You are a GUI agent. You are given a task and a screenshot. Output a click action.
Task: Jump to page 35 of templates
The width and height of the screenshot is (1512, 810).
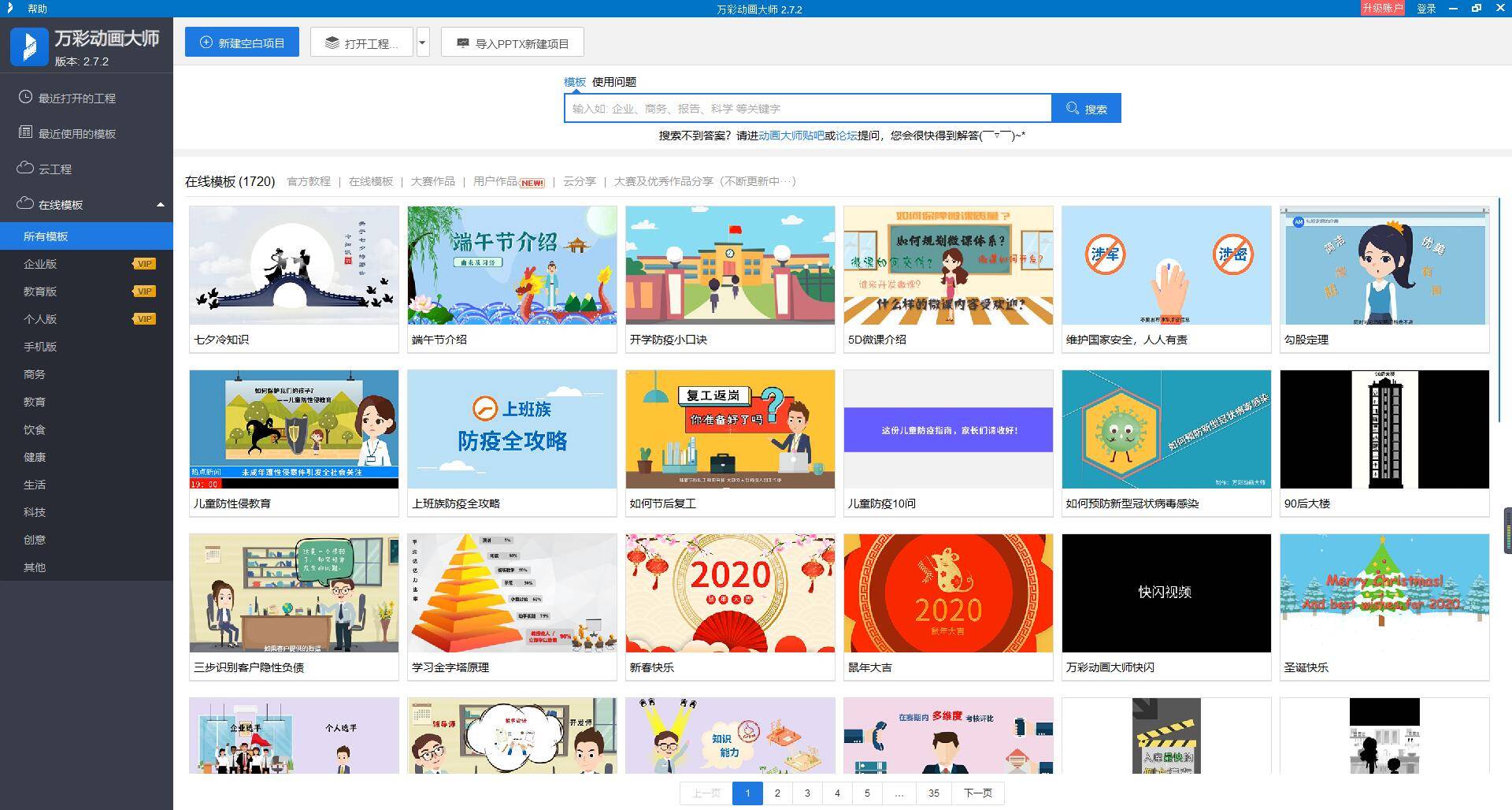[934, 793]
